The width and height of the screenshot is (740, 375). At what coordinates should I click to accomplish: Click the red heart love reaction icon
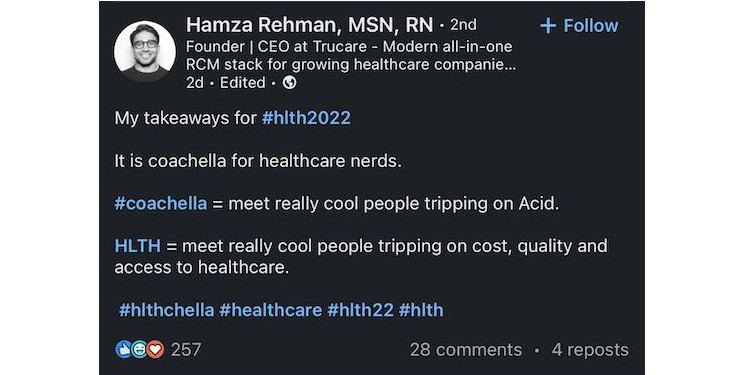click(x=155, y=350)
